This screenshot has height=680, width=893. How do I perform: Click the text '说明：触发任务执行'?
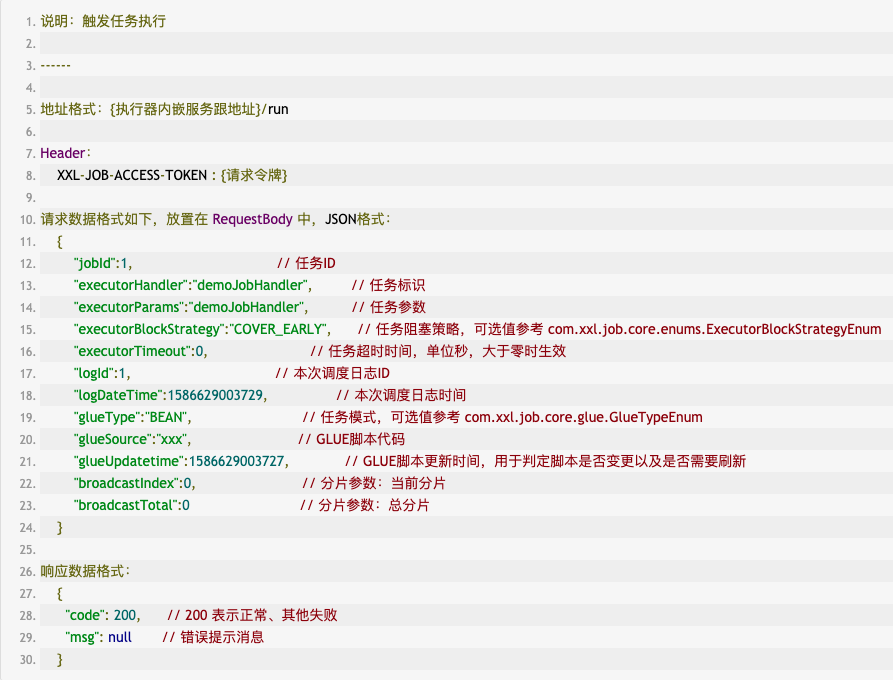coord(103,21)
